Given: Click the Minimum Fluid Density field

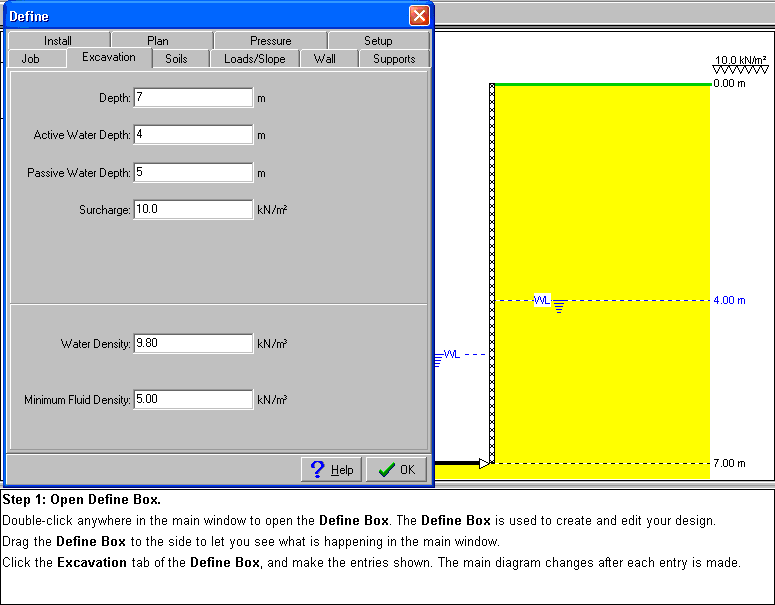Looking at the screenshot, I should (x=193, y=400).
